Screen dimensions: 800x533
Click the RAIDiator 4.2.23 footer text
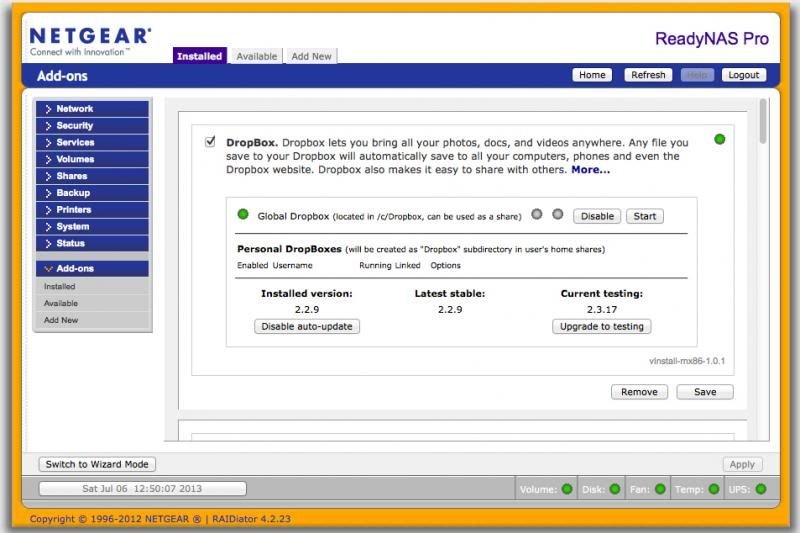(251, 519)
